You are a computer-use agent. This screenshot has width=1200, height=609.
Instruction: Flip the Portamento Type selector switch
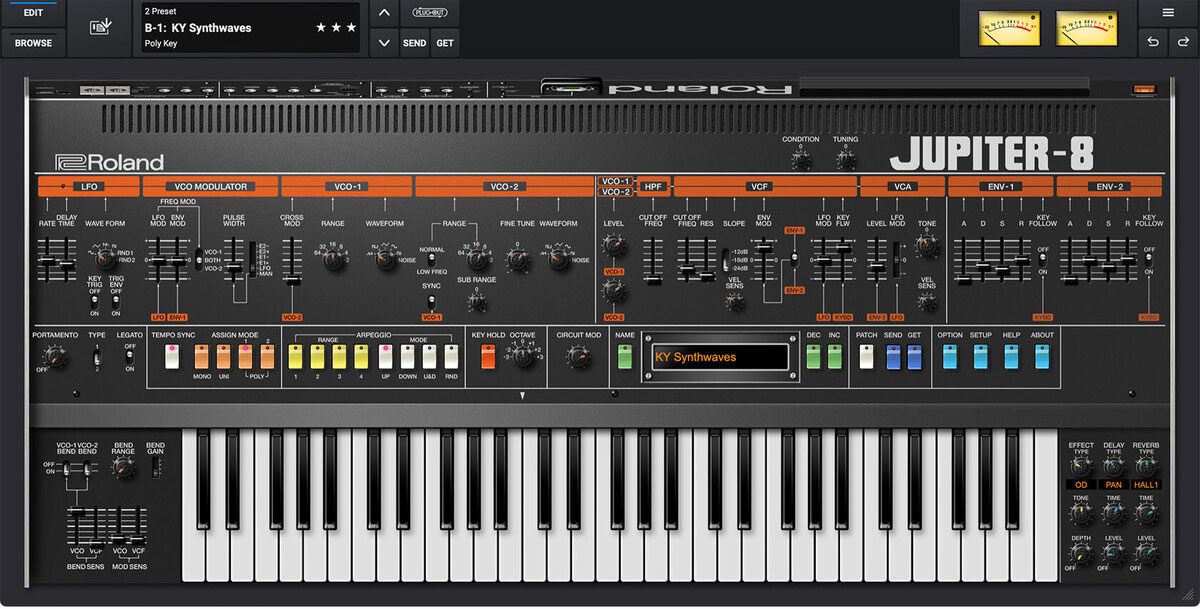[97, 356]
